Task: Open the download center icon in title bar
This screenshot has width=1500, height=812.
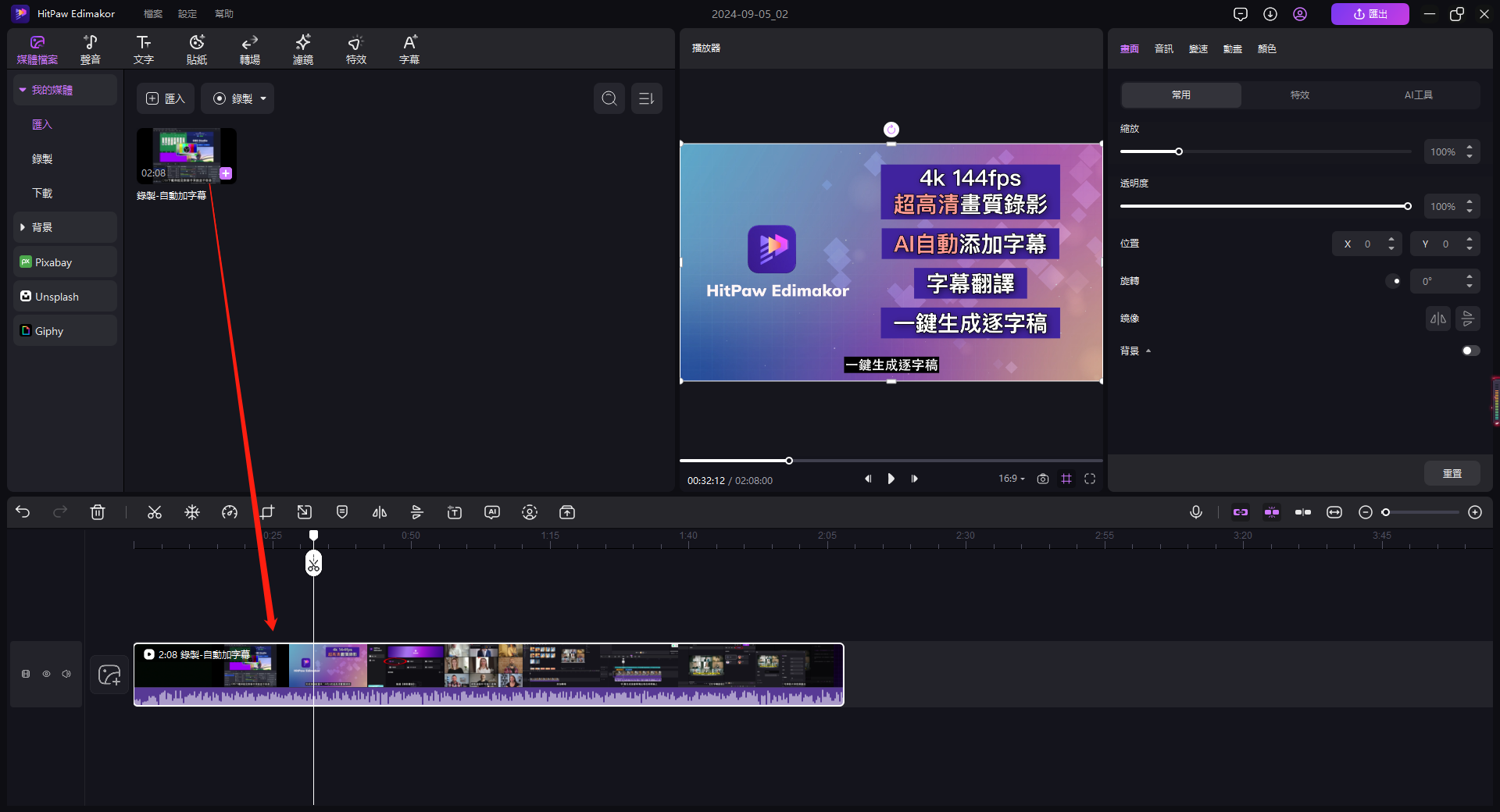Action: pos(1270,14)
